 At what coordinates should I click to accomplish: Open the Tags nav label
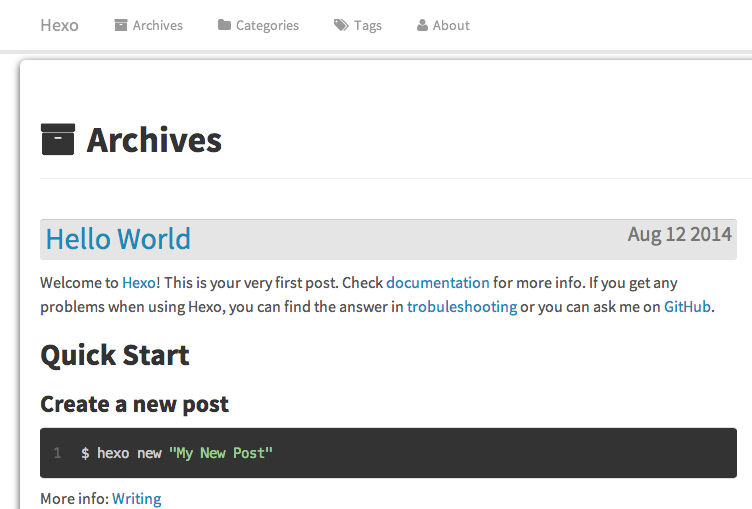click(368, 25)
